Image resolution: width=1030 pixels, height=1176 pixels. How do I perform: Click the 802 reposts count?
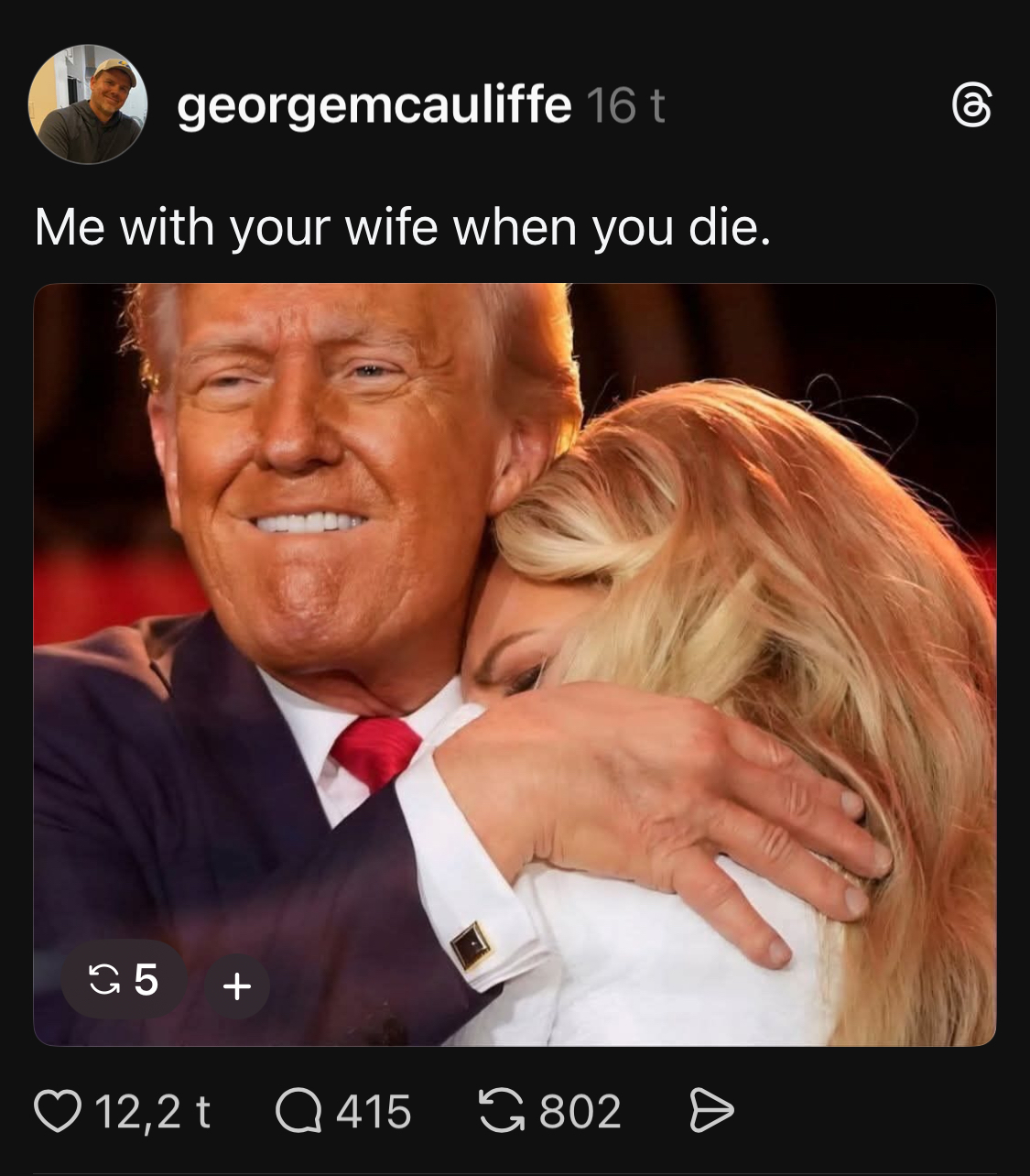[580, 1112]
